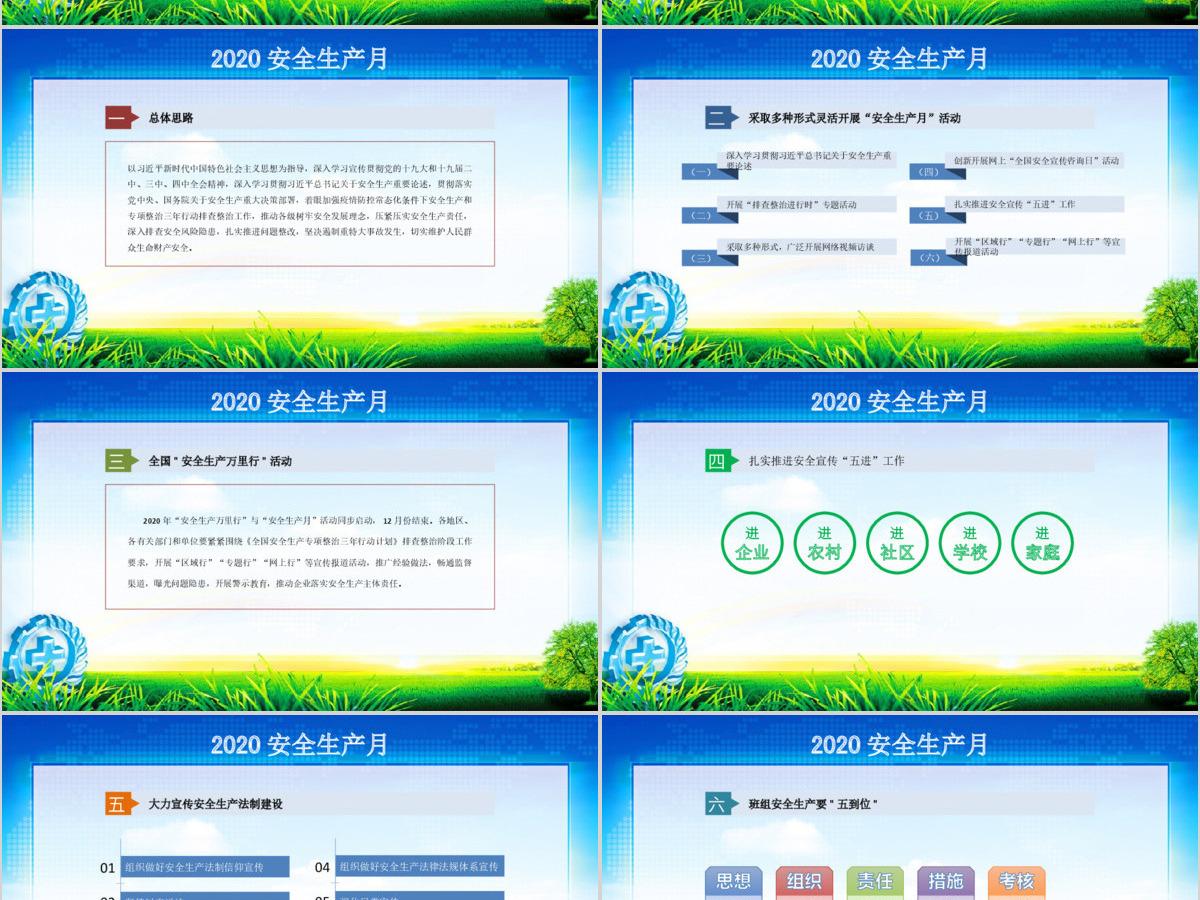Click the red 组织 block

pos(804,882)
